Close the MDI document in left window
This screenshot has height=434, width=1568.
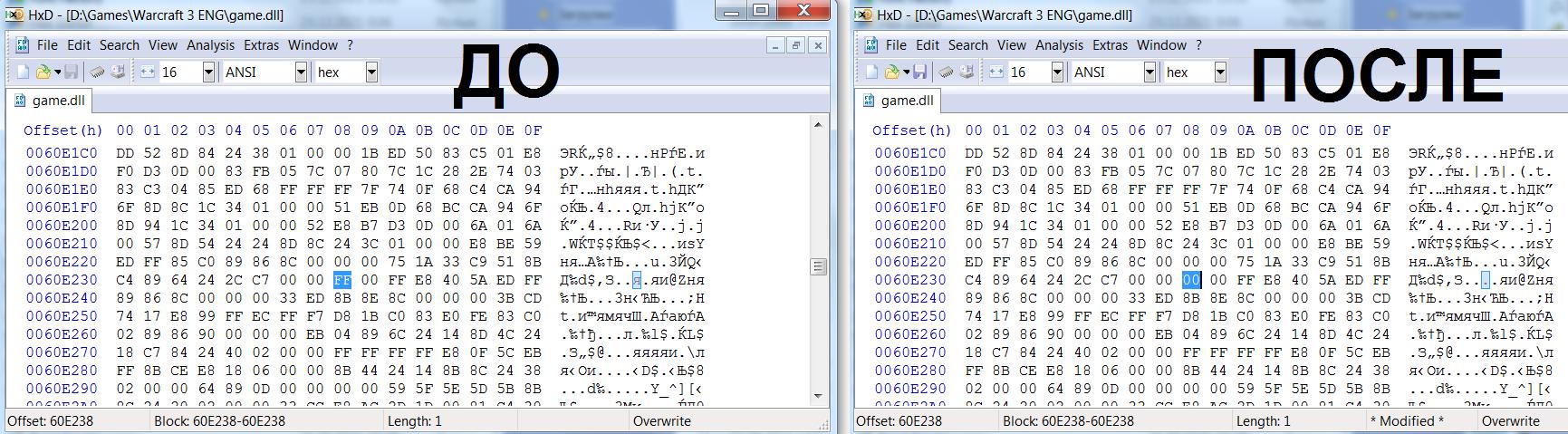click(x=817, y=44)
